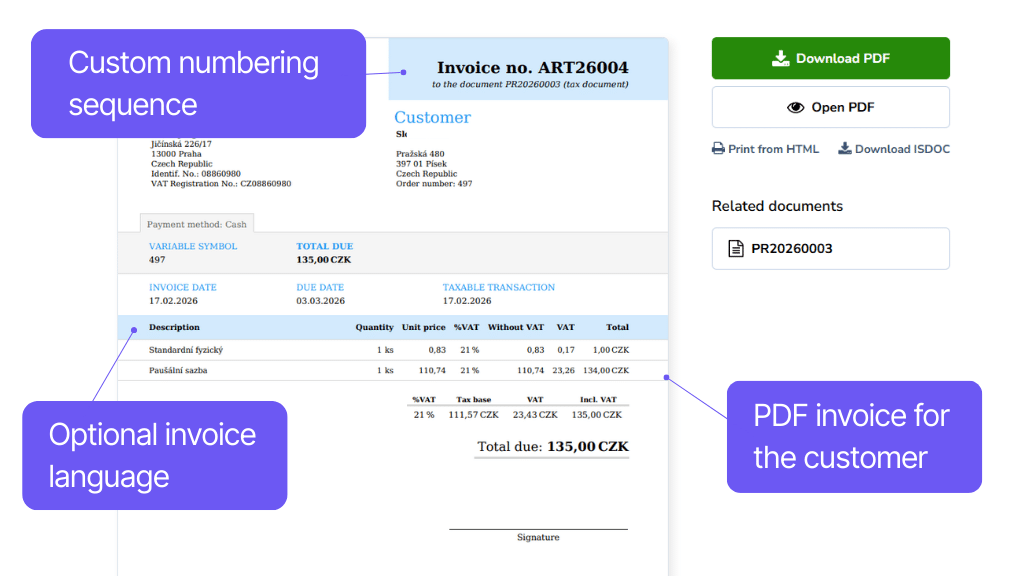Click the Identif. No.: 08860980 line

coord(196,174)
